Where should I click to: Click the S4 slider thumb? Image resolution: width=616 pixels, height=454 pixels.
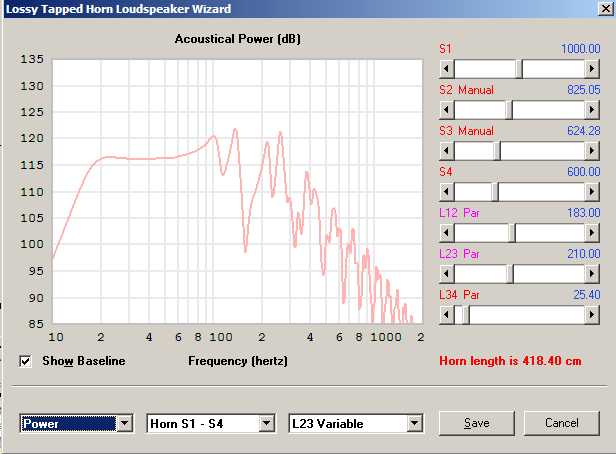tap(495, 192)
